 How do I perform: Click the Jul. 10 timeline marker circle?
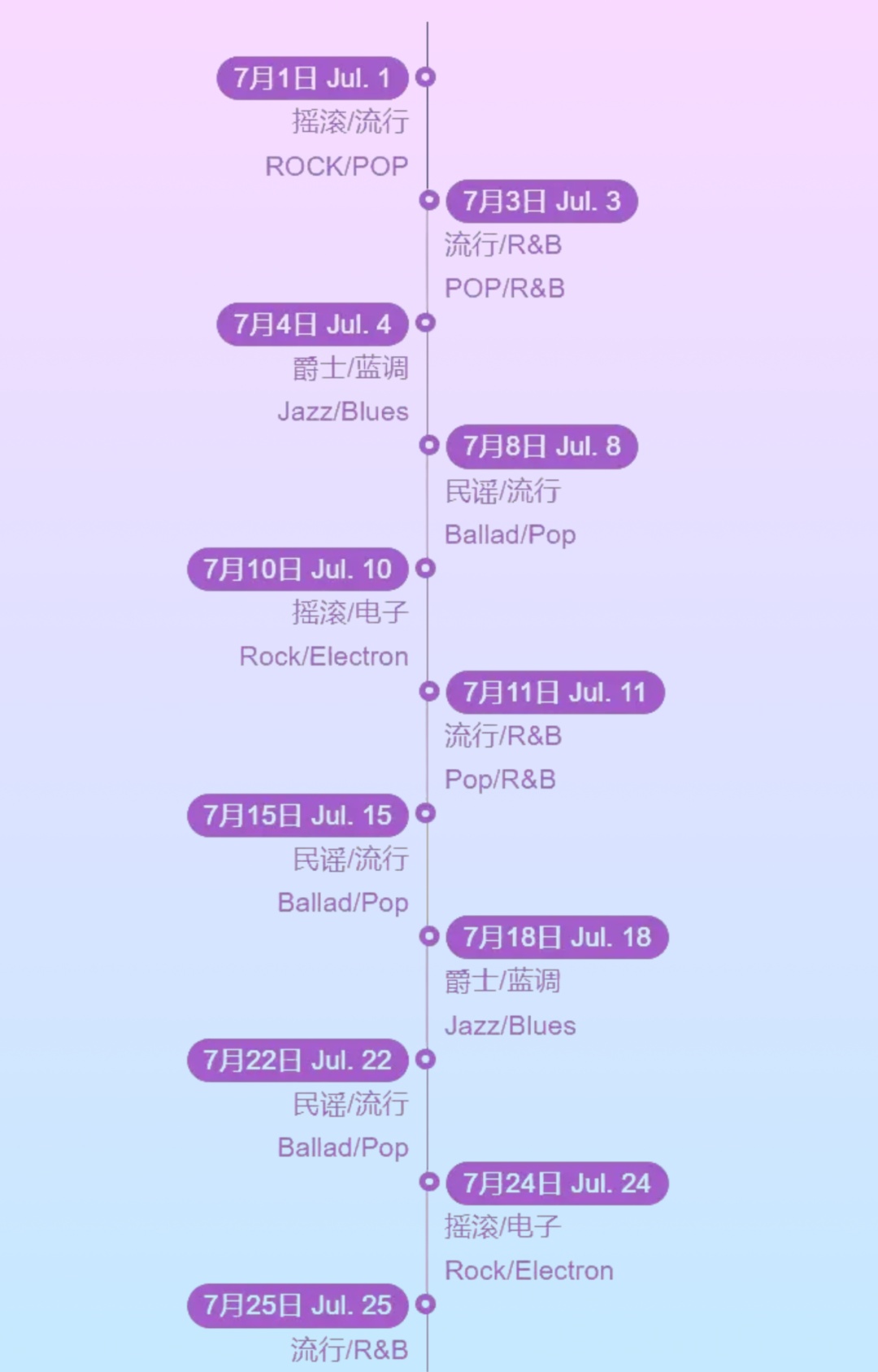pos(425,568)
